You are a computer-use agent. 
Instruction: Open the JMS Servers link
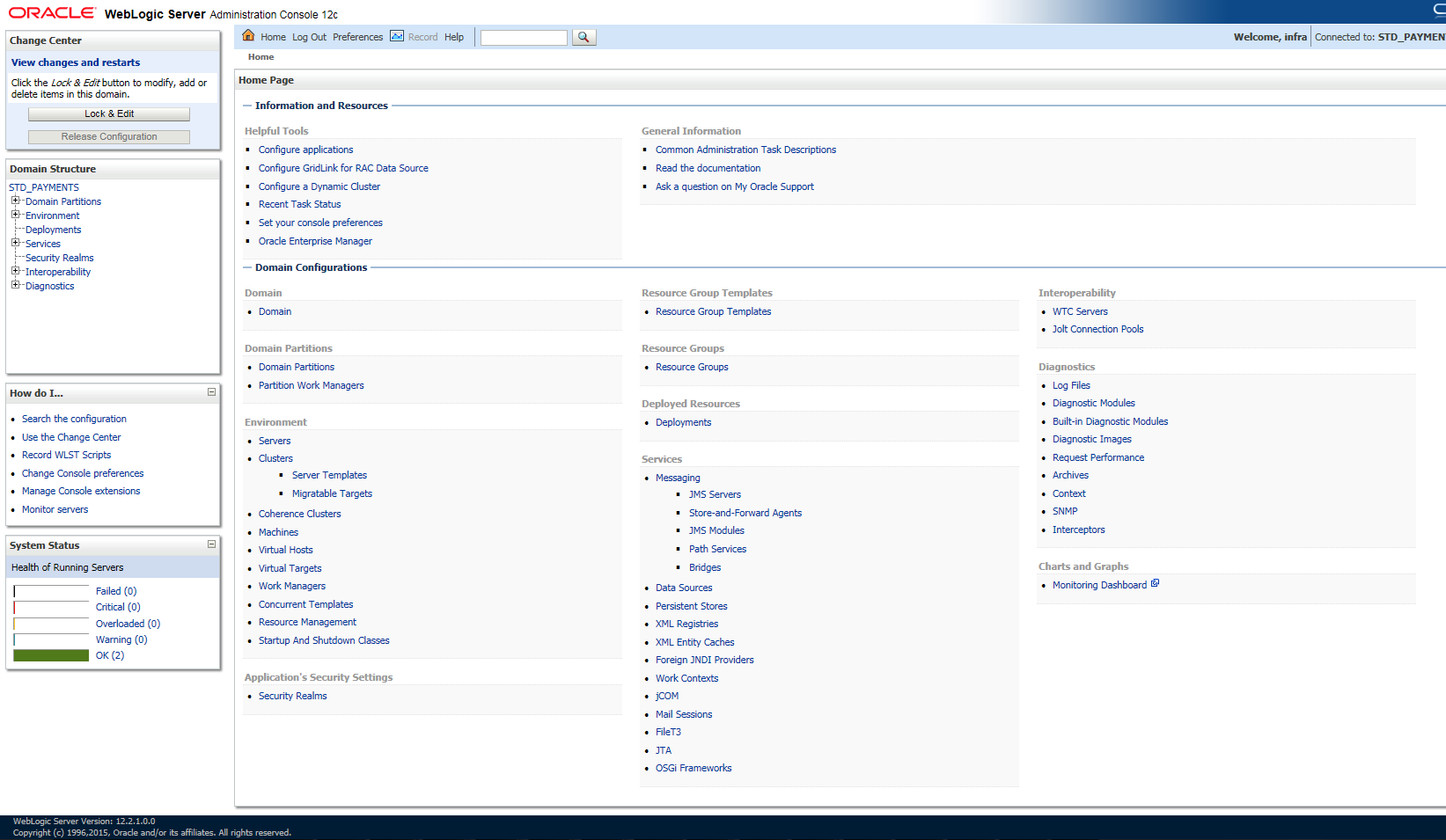(x=715, y=494)
